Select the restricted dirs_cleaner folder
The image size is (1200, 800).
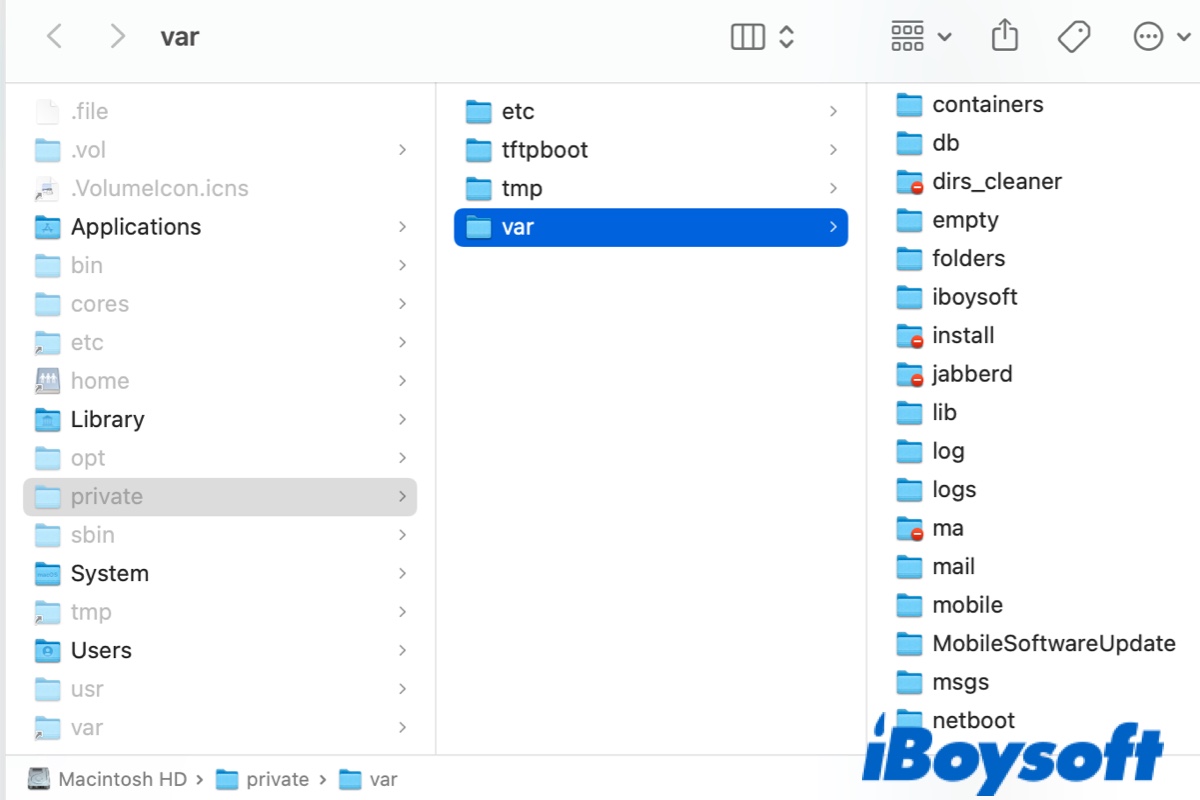(996, 182)
